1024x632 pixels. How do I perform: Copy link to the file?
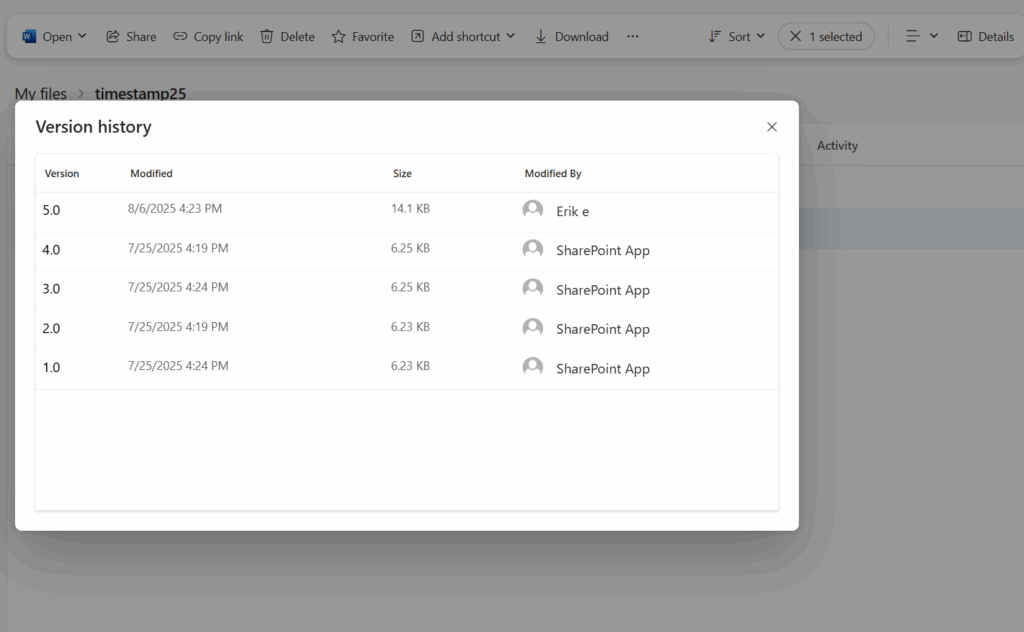pos(207,36)
